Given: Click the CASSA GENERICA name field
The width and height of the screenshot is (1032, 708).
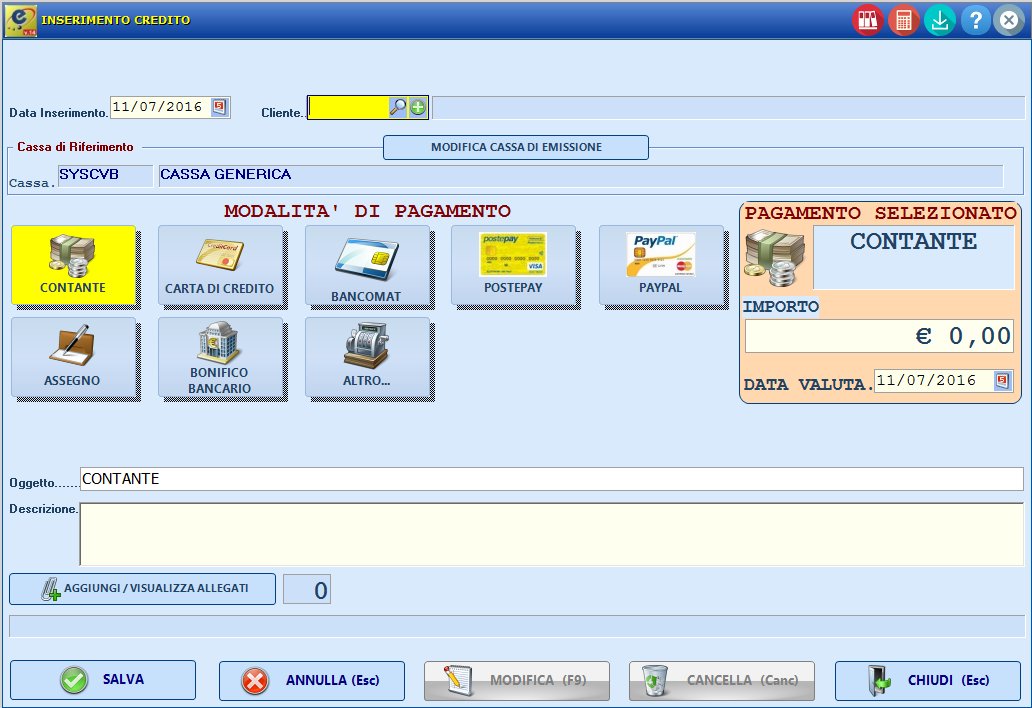Looking at the screenshot, I should 580,176.
